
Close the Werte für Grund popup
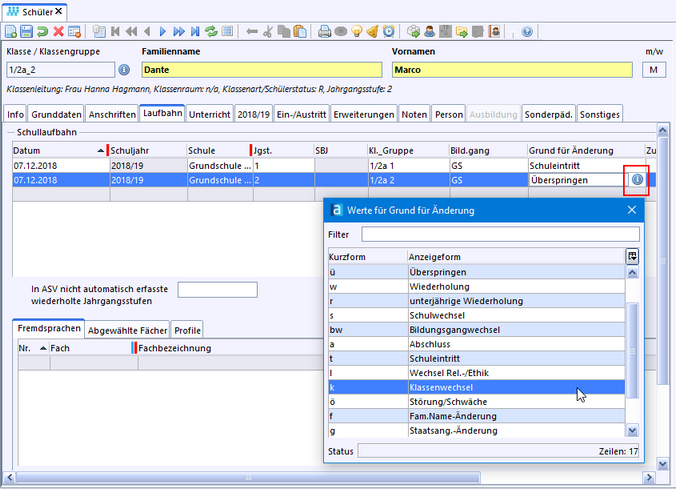pos(631,210)
